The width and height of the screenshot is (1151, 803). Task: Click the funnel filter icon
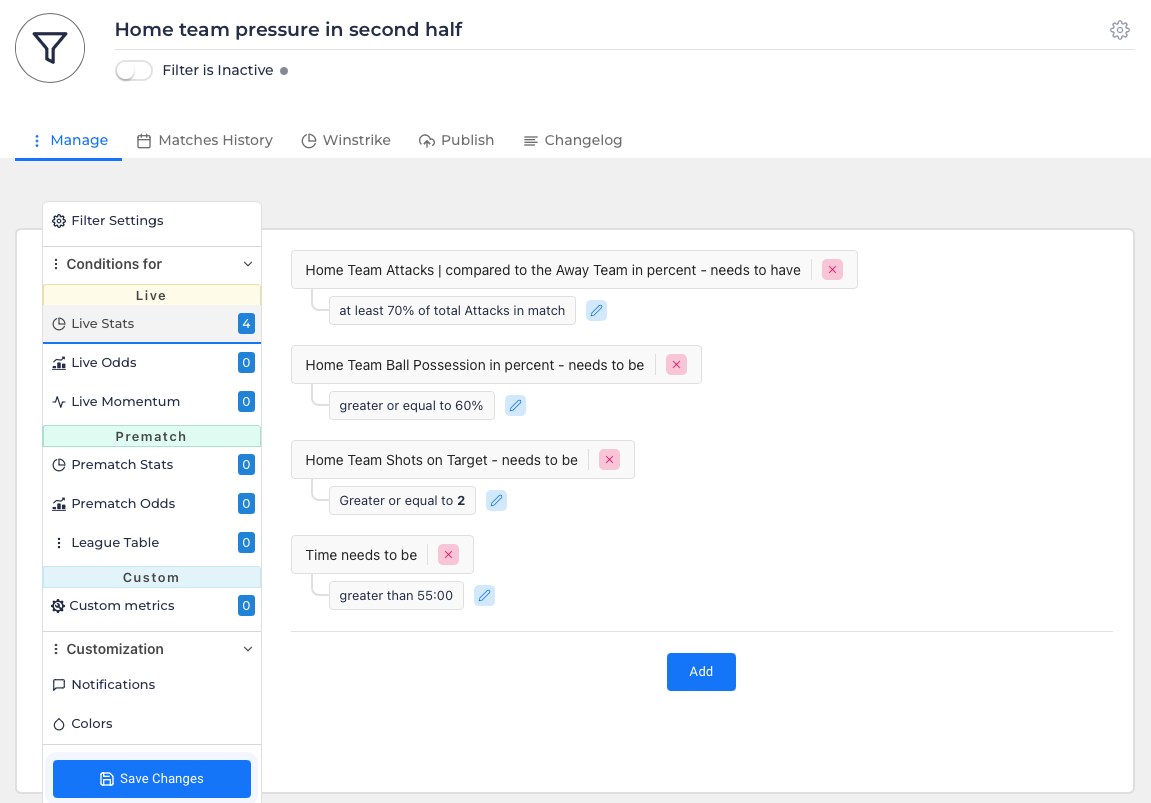tap(50, 48)
